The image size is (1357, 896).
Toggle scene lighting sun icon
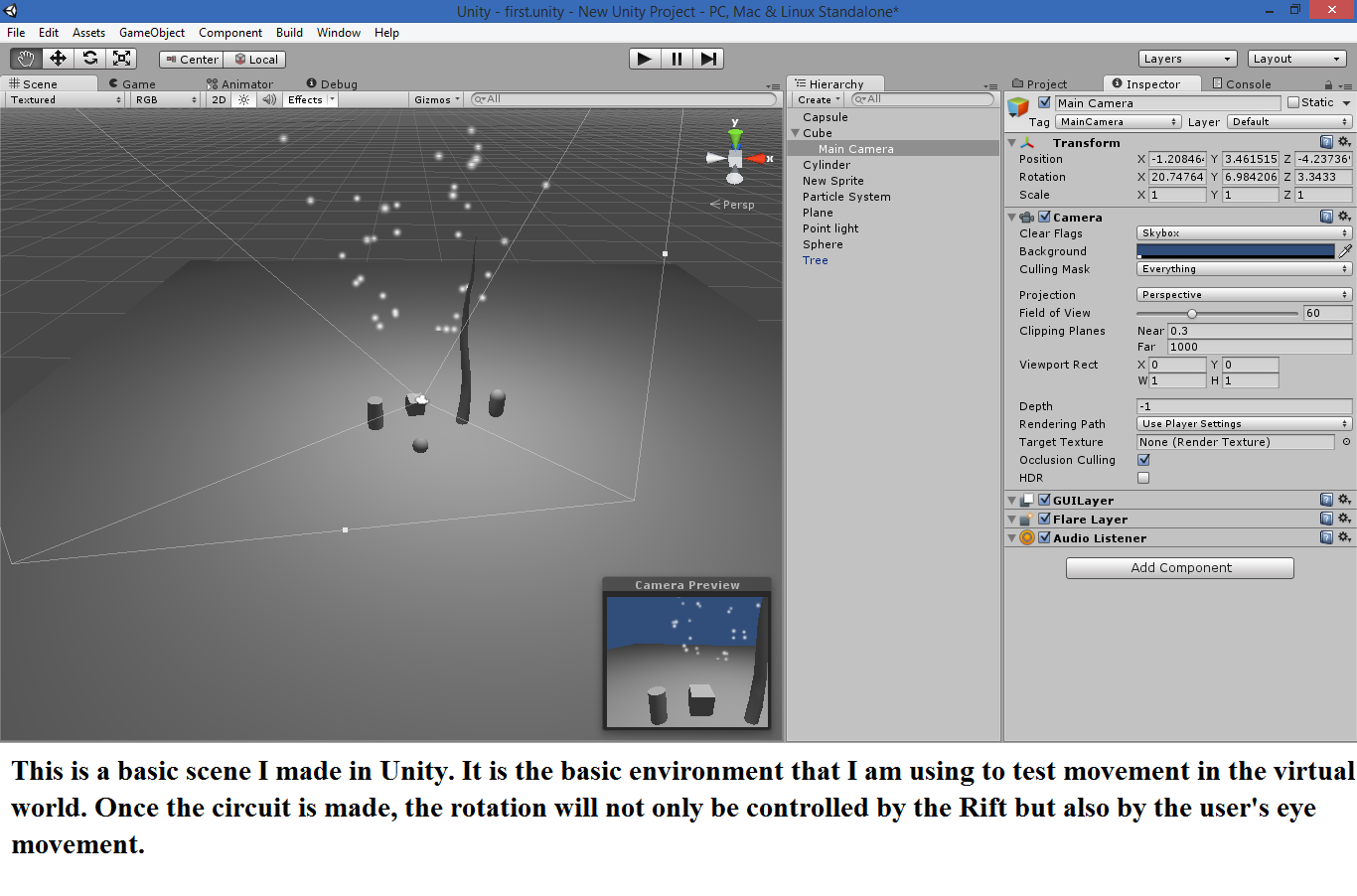243,100
